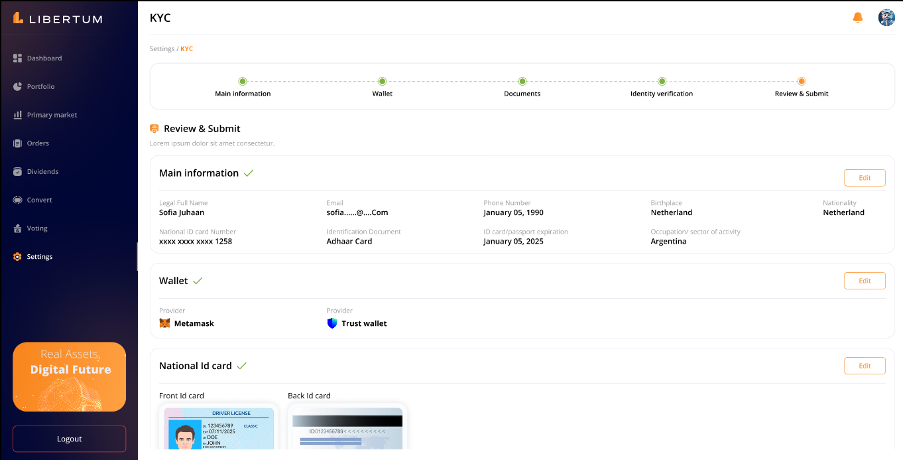Open the Primary market section
Screen dimensions: 904x460
click(51, 115)
